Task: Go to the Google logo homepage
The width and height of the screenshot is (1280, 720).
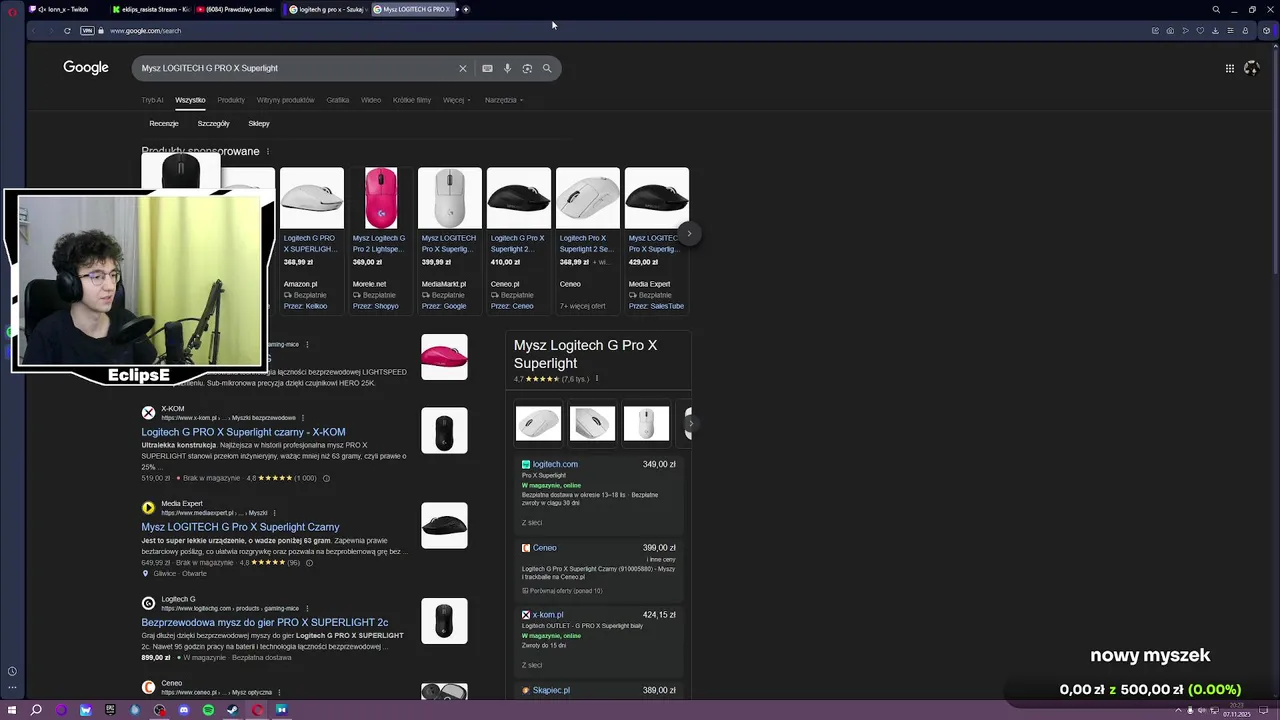Action: pyautogui.click(x=86, y=67)
